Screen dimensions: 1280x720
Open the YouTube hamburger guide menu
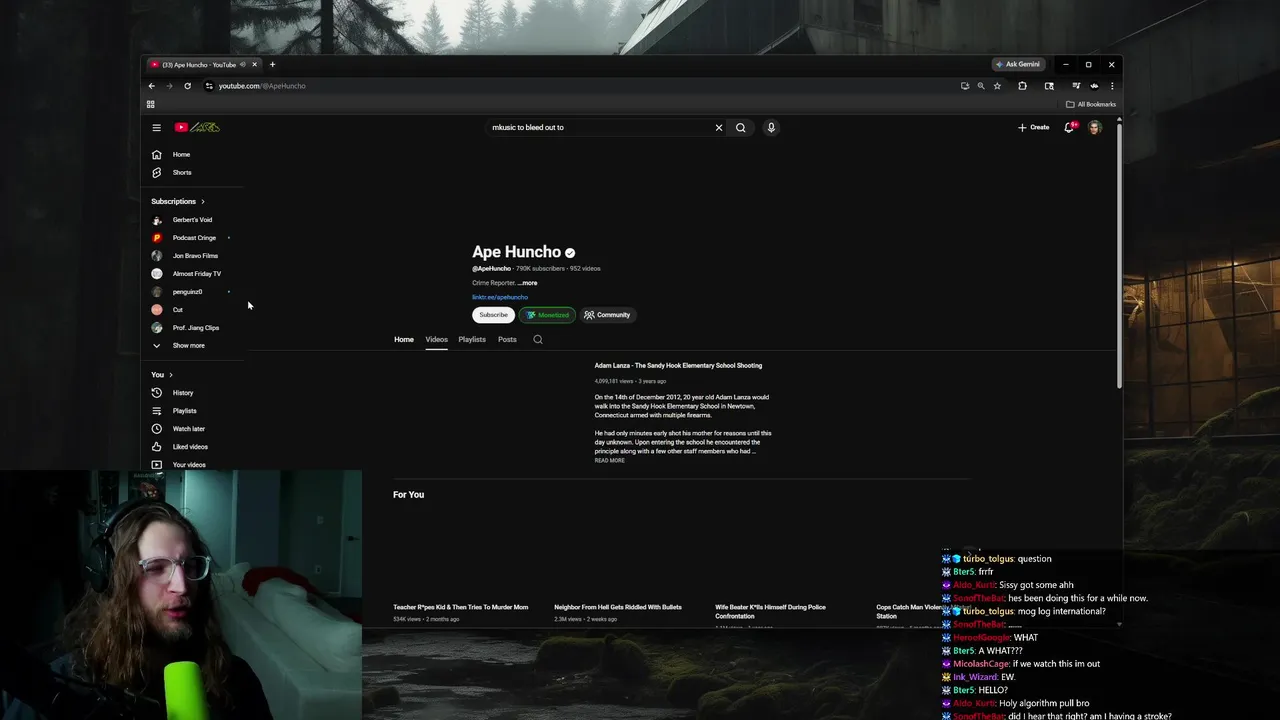(156, 128)
